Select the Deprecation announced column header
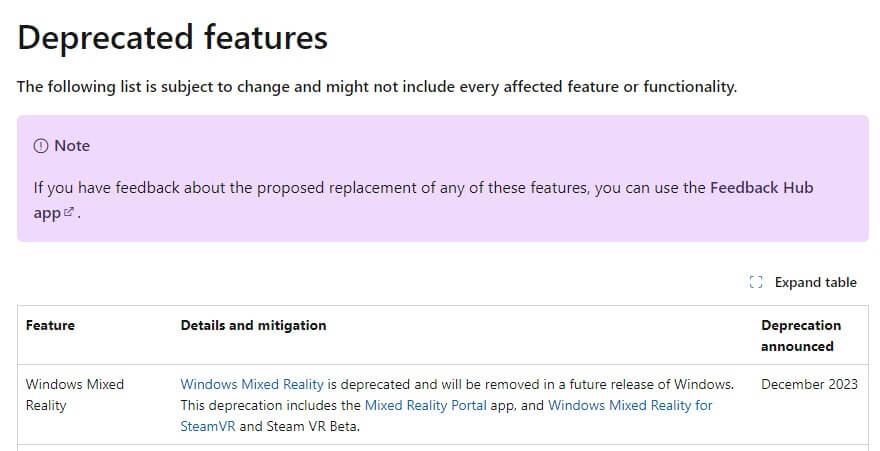This screenshot has height=451, width=880. pyautogui.click(x=800, y=335)
